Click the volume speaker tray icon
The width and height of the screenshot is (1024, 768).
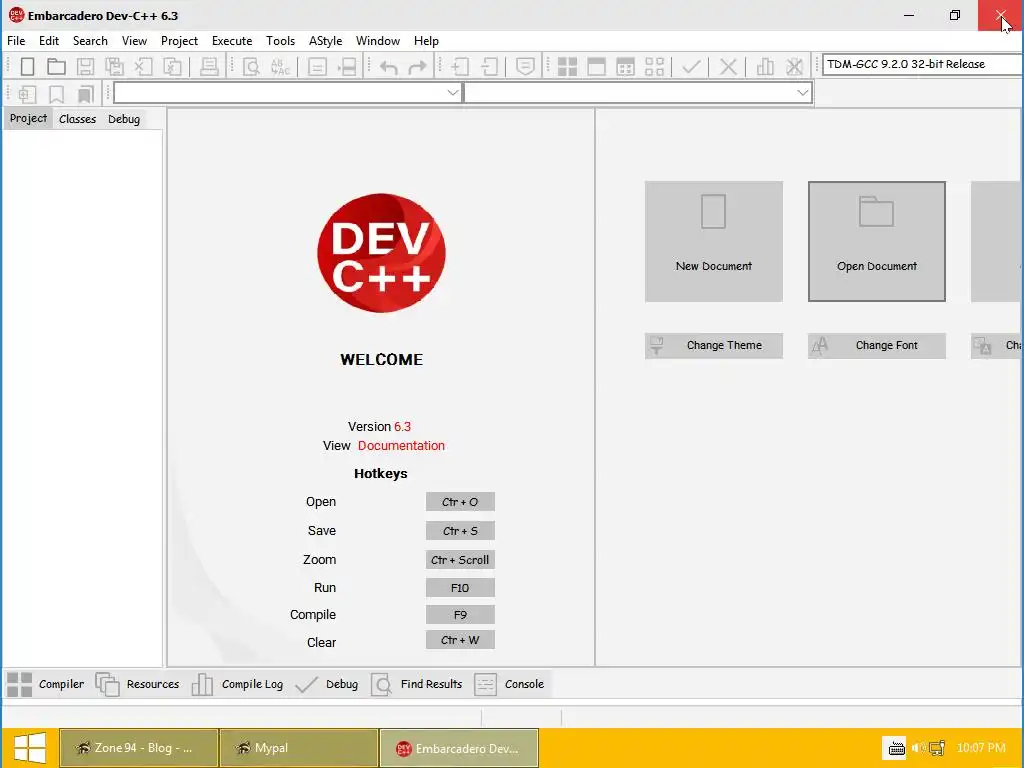tap(918, 748)
